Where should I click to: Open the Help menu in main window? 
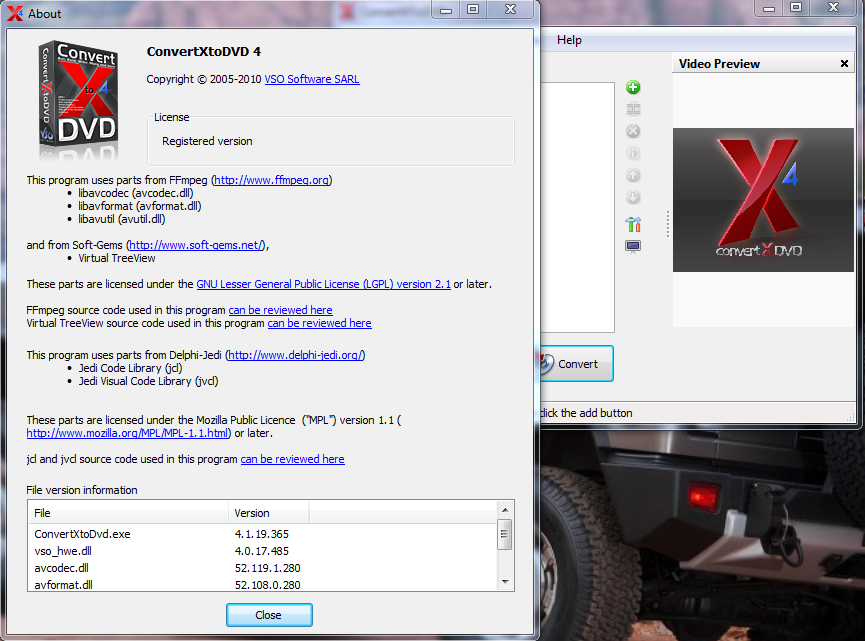(x=569, y=40)
